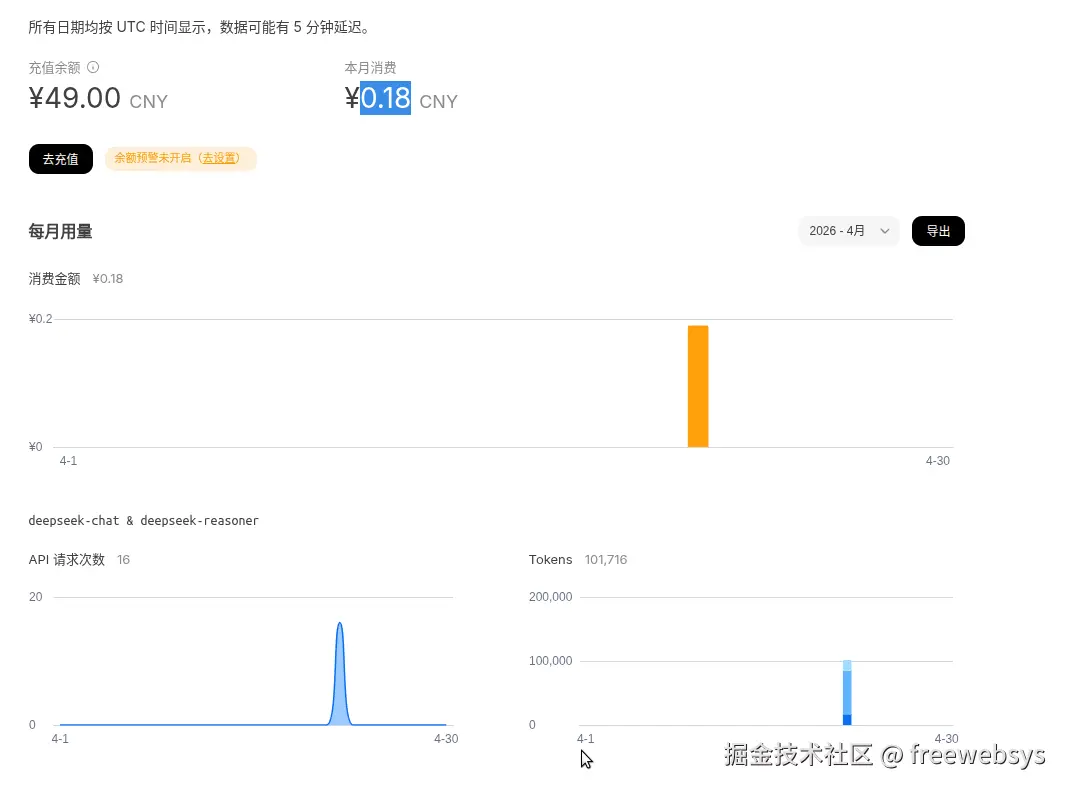Click the ¥0.18 value beside 消费金额
The width and height of the screenshot is (1068, 792).
point(108,279)
